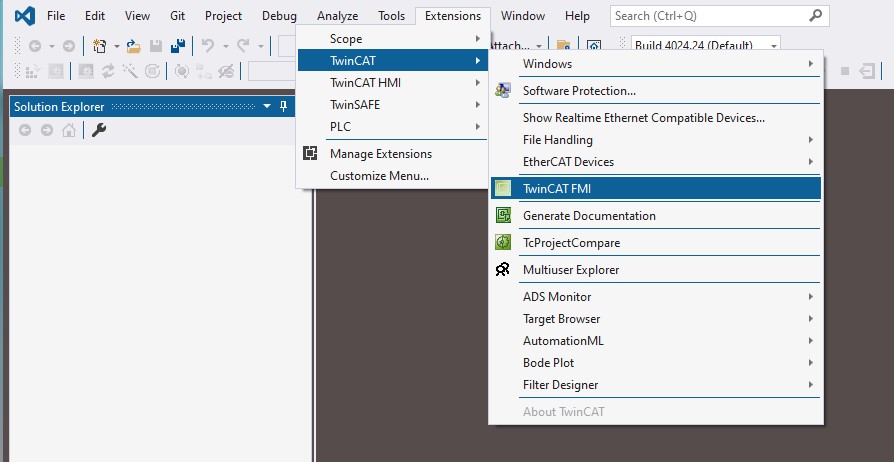
Task: Click the Solution Explorer Forward arrow
Action: tap(47, 131)
